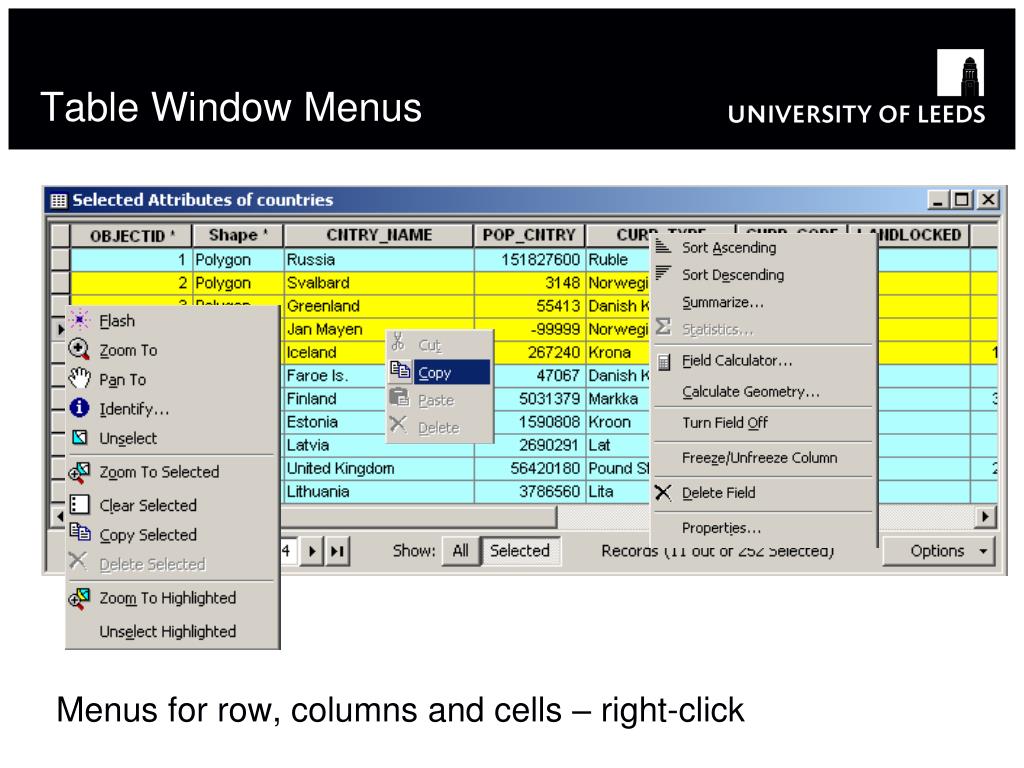
Task: Choose Sort Descending menu entry
Action: pyautogui.click(x=733, y=275)
